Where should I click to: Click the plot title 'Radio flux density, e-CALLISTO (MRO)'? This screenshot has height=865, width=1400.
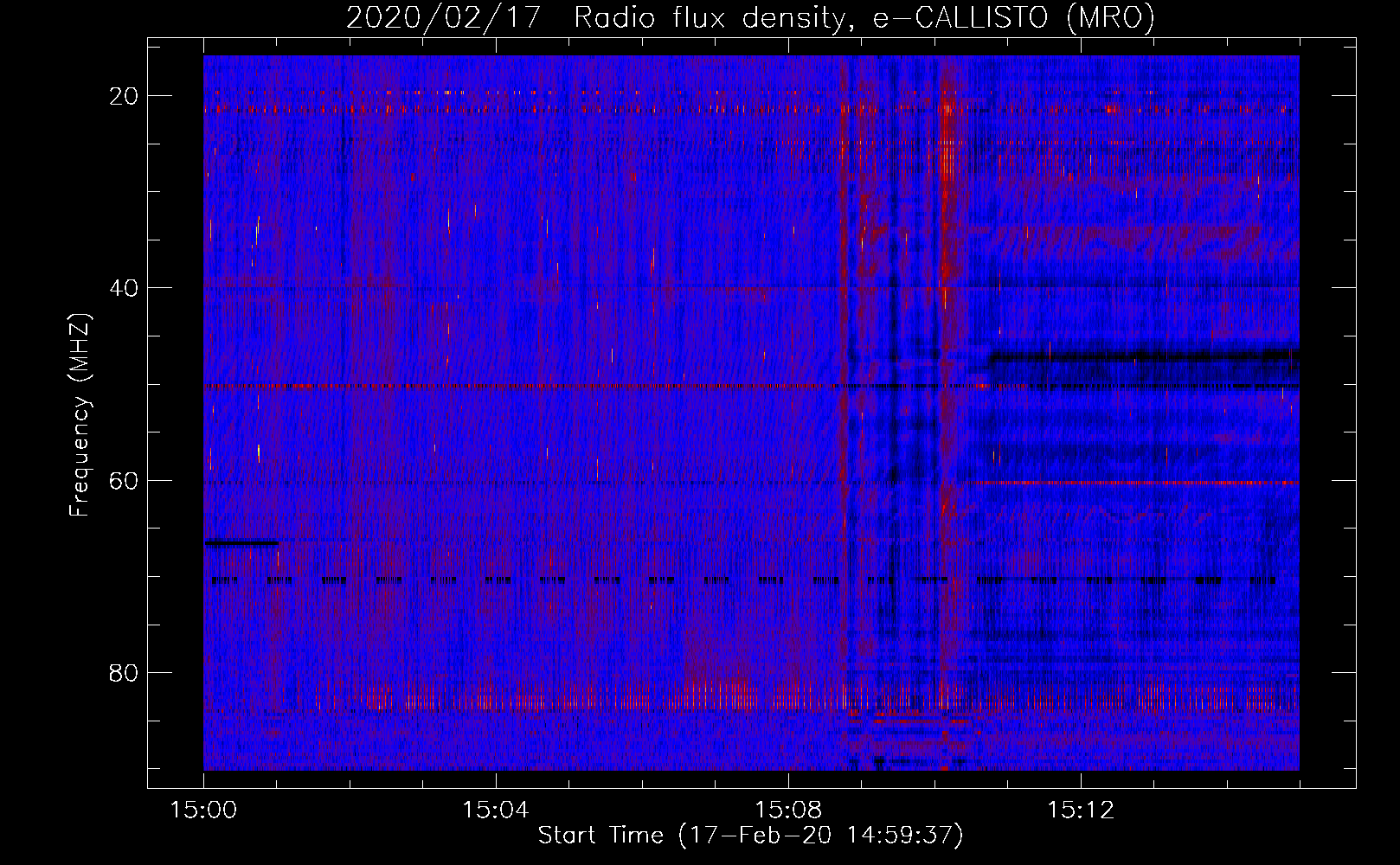pyautogui.click(x=864, y=17)
